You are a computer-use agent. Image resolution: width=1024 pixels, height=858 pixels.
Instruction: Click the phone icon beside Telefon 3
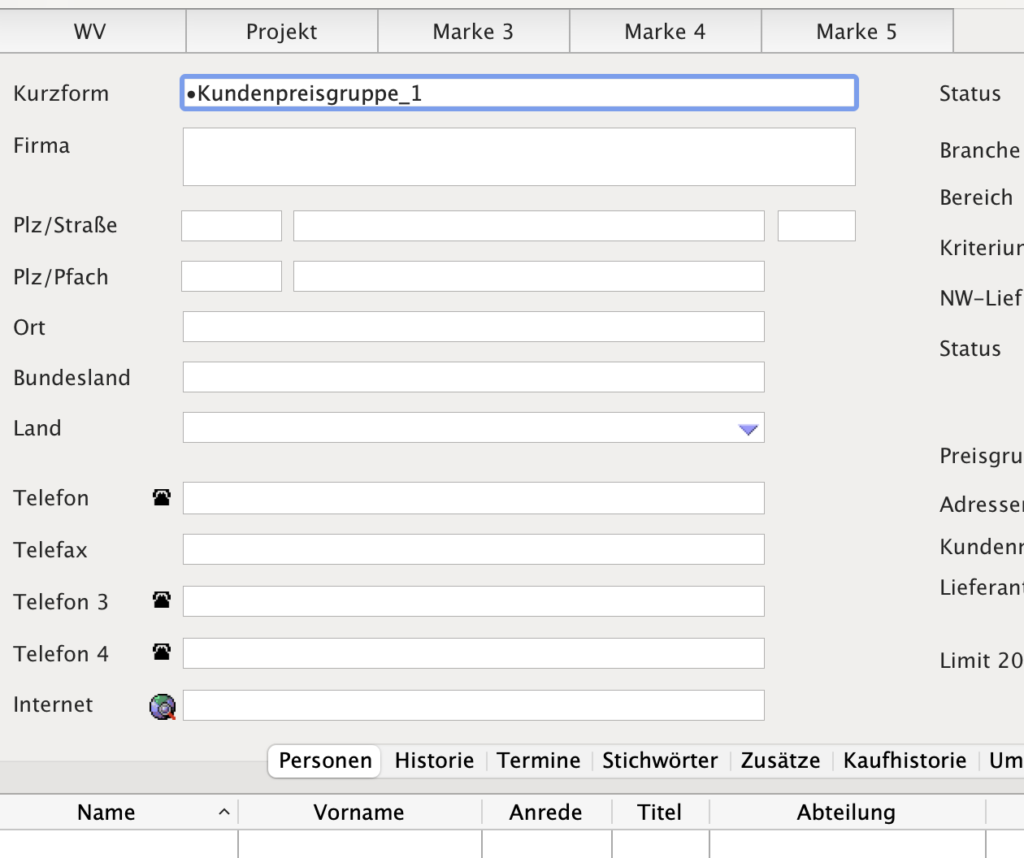[x=161, y=601]
